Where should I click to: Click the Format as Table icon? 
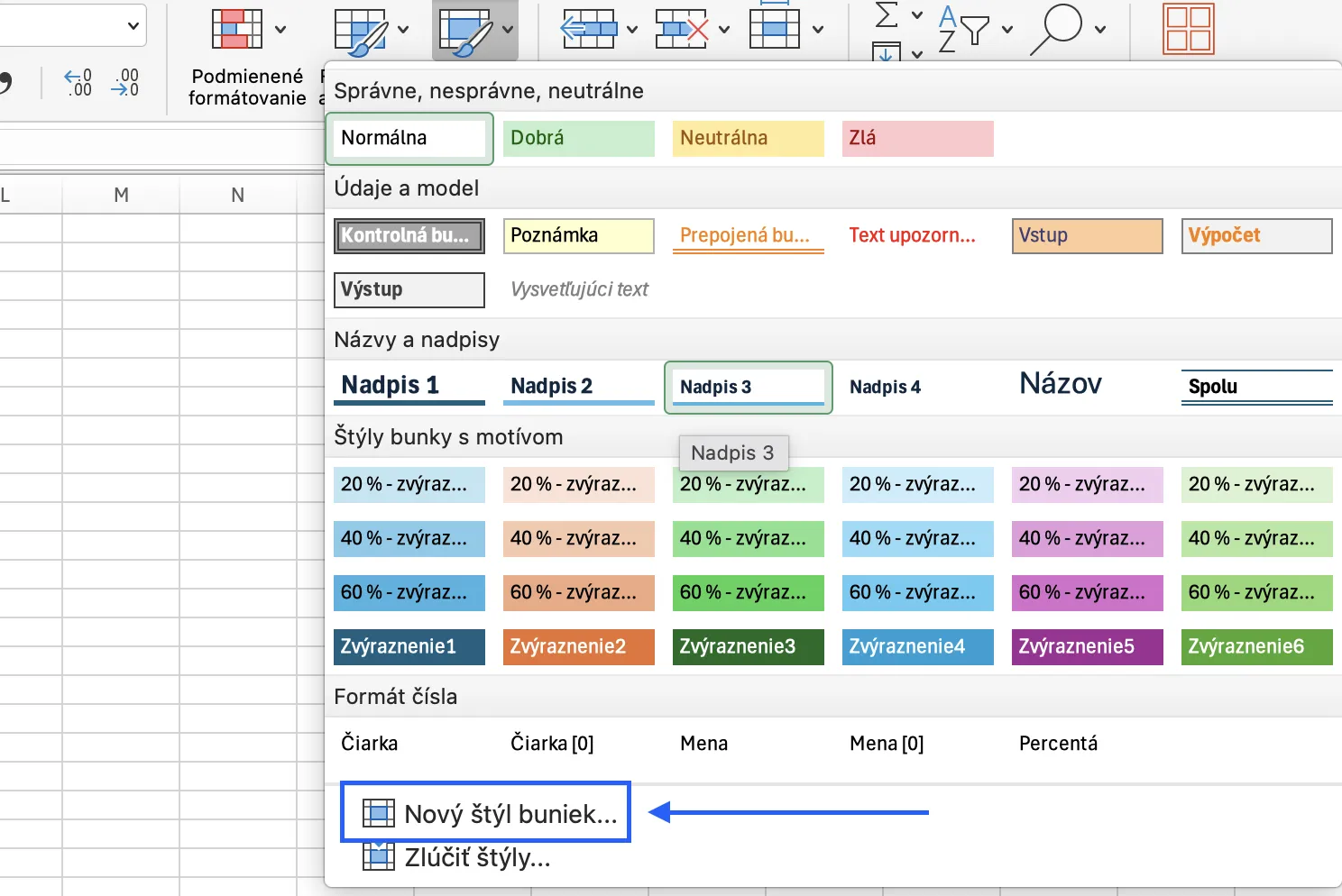coord(362,32)
